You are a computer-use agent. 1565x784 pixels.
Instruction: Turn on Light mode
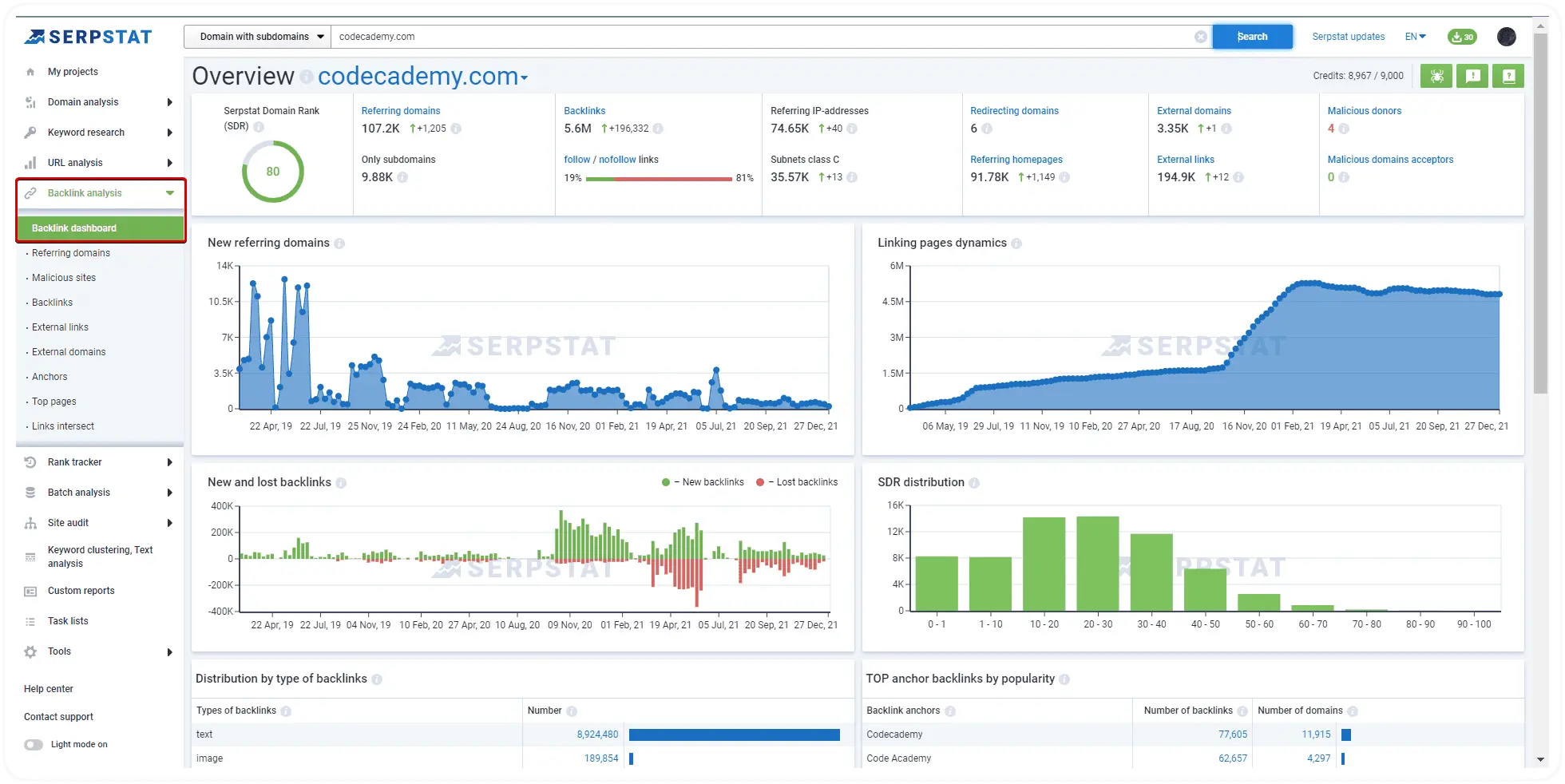click(x=34, y=743)
